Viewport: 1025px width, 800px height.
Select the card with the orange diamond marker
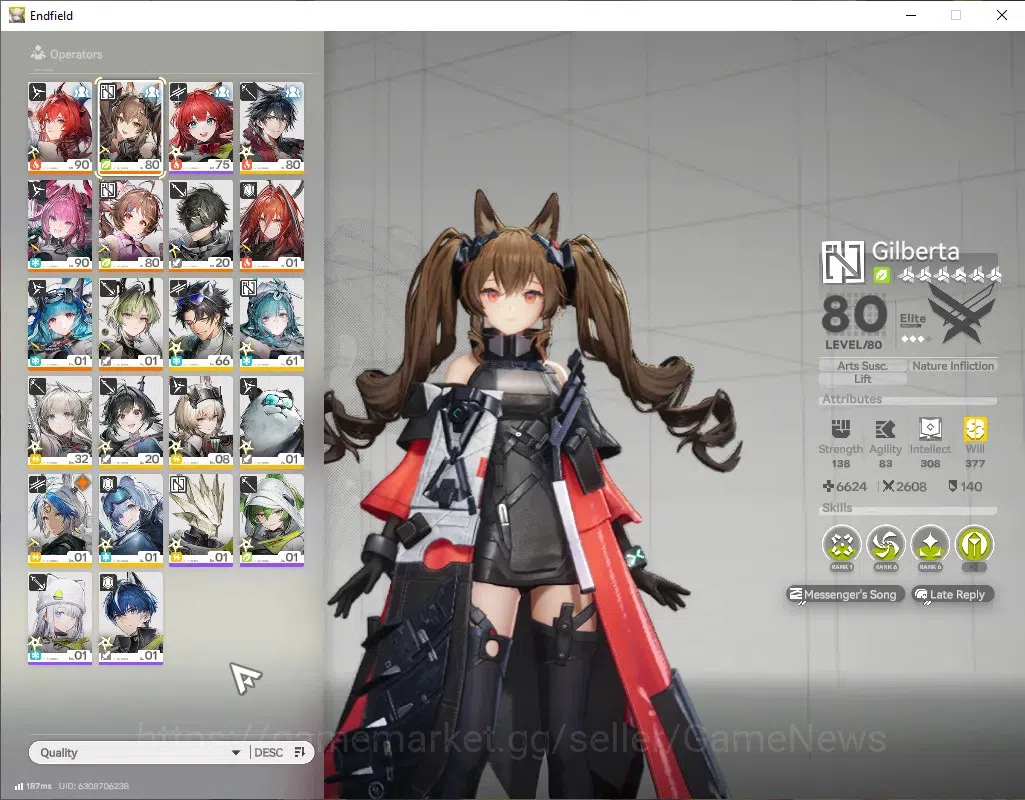(59, 520)
